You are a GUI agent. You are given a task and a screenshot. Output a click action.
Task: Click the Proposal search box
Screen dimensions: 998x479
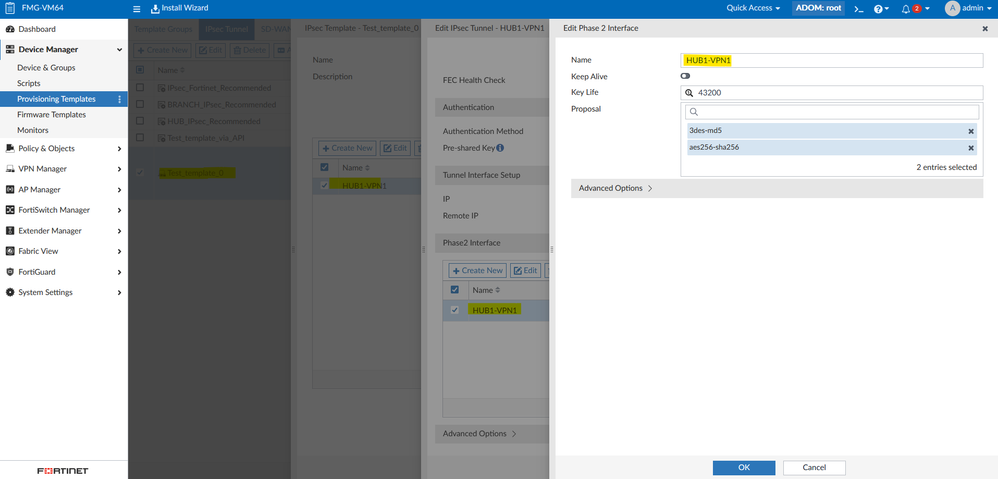(x=832, y=111)
